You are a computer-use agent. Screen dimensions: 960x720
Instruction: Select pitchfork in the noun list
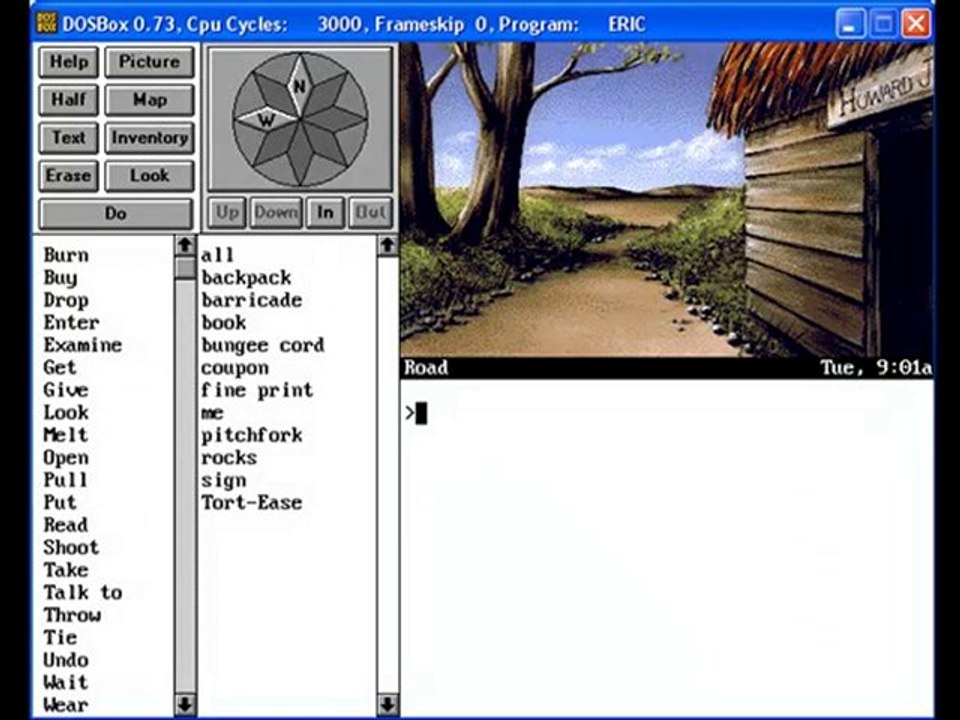(252, 435)
